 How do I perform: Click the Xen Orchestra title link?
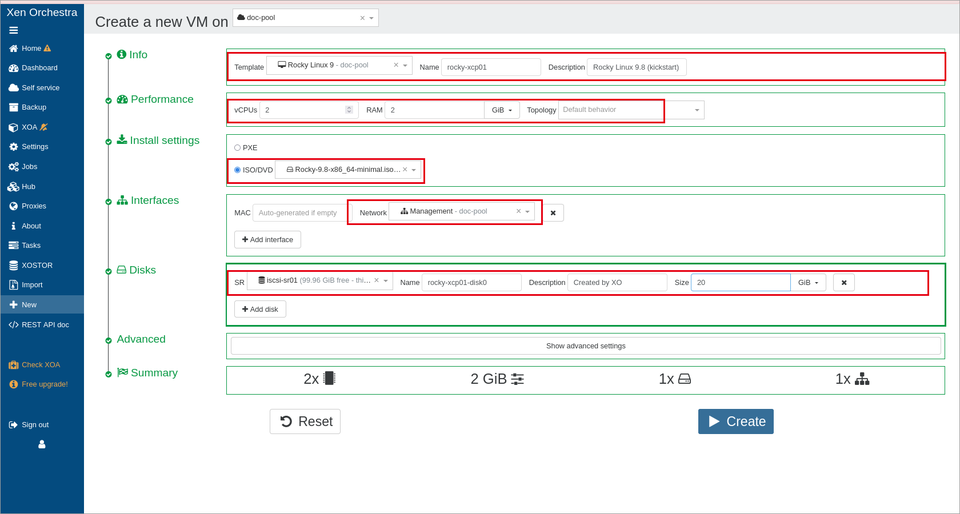[x=42, y=12]
